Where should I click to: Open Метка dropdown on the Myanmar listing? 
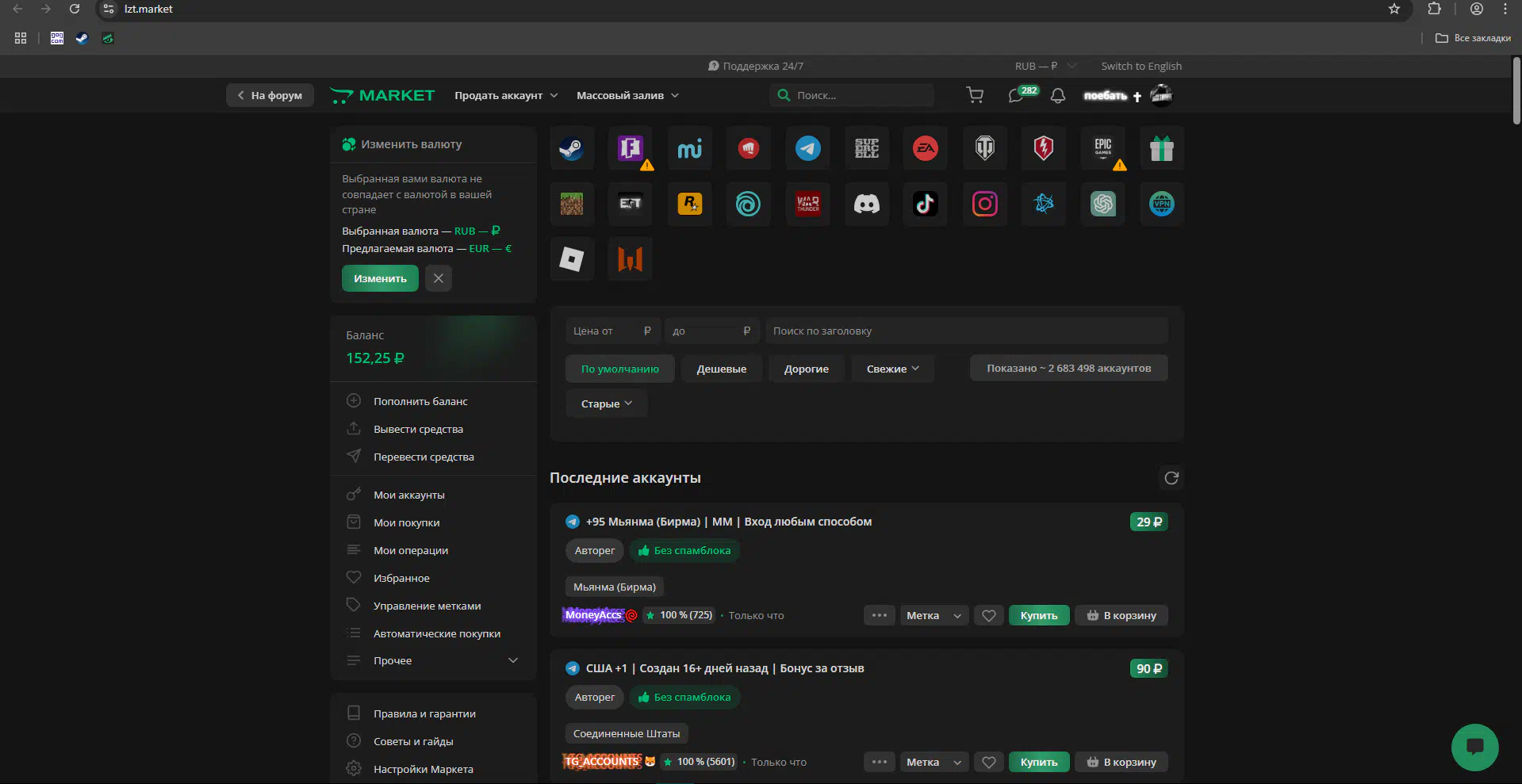coord(934,616)
